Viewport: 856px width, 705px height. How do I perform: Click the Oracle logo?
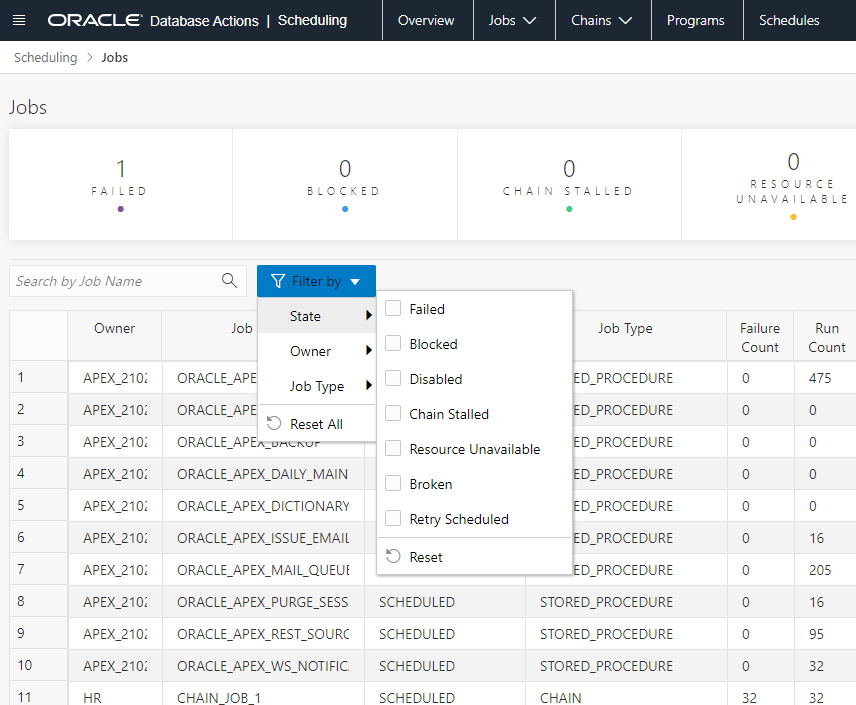[94, 20]
